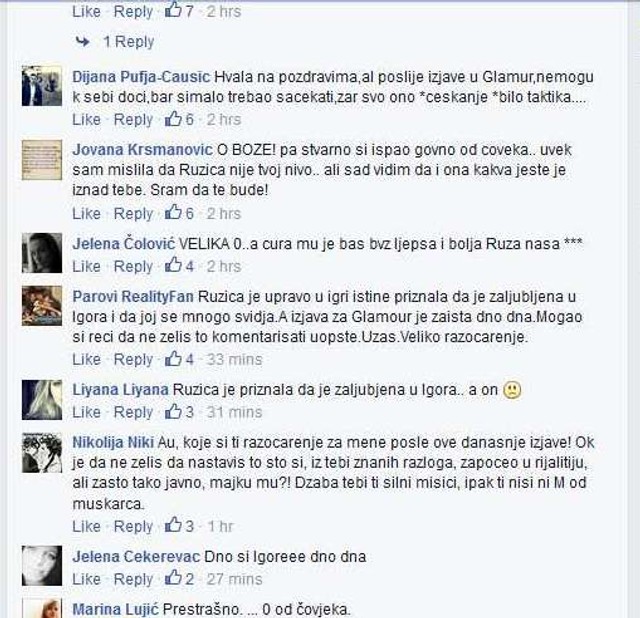The width and height of the screenshot is (640, 618).
Task: Like Liyana Liyana's comment
Action: 87,412
